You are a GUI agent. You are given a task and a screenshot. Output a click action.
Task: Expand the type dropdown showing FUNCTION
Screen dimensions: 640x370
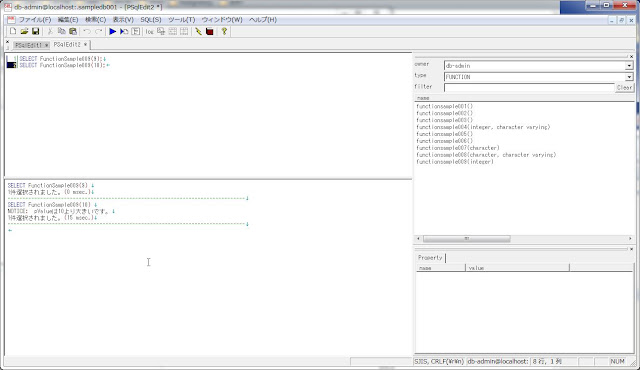pos(629,77)
